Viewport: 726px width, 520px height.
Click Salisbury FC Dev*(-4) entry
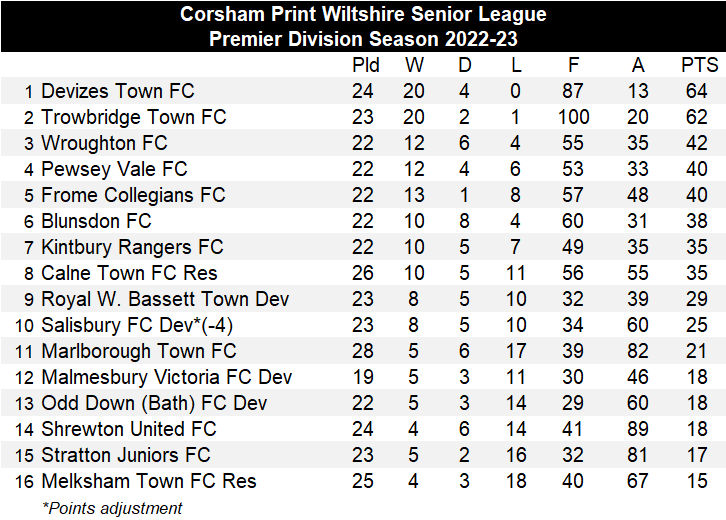tap(137, 325)
